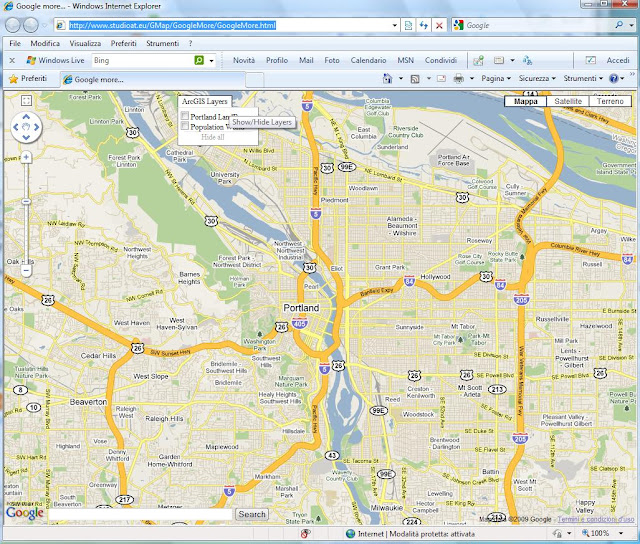Screen dimensions: 640x544
Task: Click inside the Bing search field
Action: [x=142, y=60]
